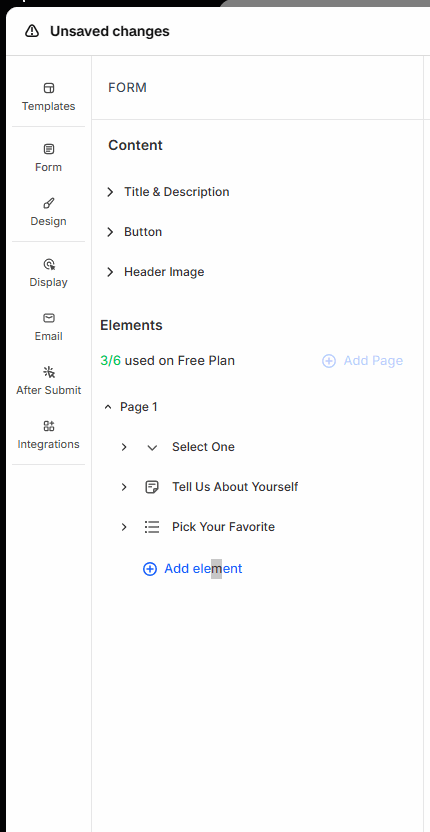430x832 pixels.
Task: Click the Title & Description label
Action: (x=177, y=192)
